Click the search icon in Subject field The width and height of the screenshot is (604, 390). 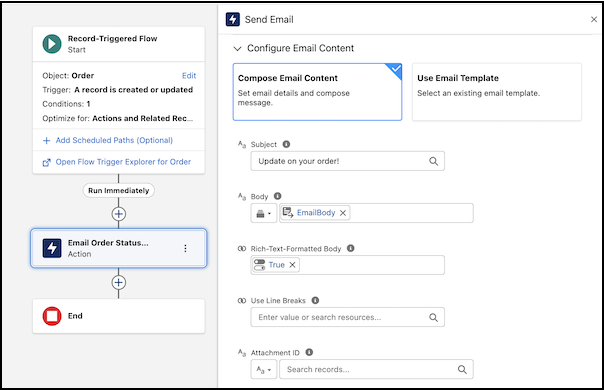click(x=433, y=161)
